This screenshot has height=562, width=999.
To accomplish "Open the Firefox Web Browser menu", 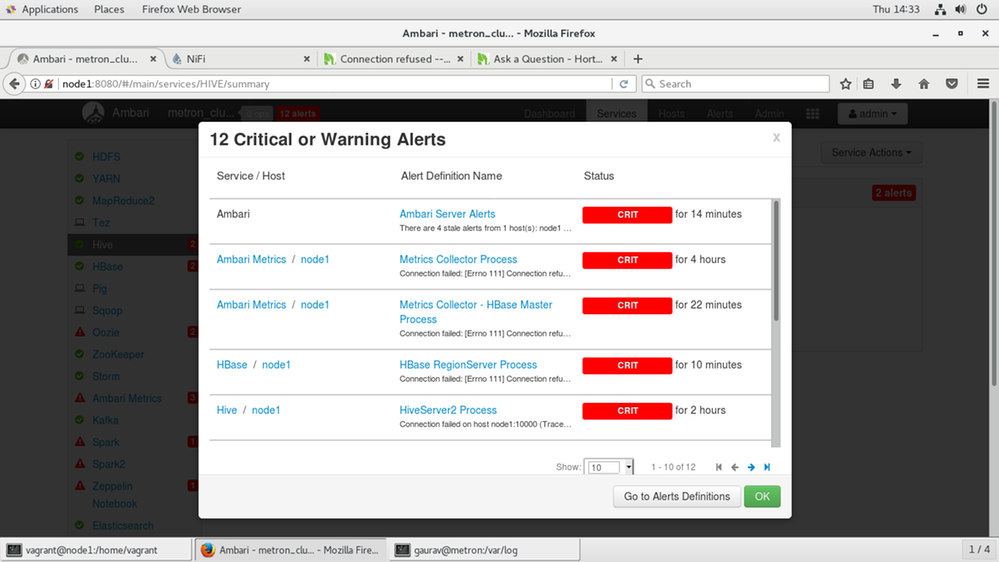I will (191, 9).
